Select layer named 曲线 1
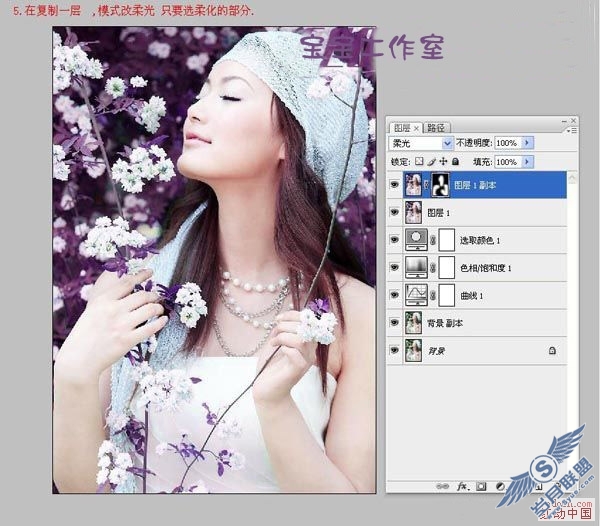The height and width of the screenshot is (526, 600). click(471, 295)
